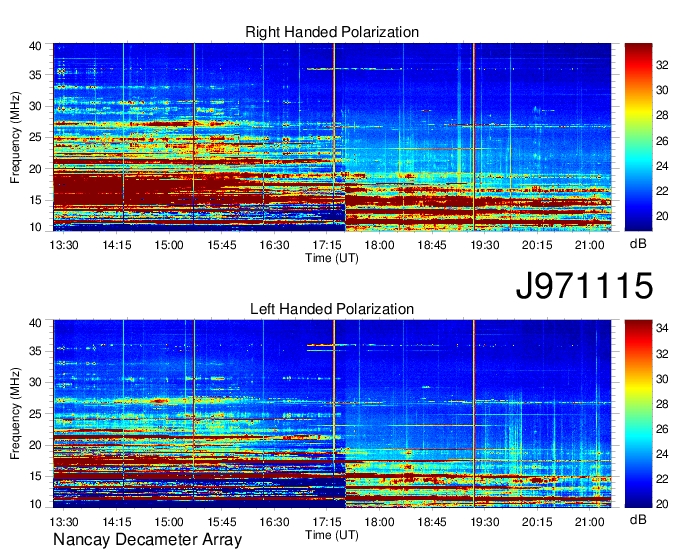Click the 16:30 tick on the right-handed plot
The height and width of the screenshot is (552, 680).
click(275, 245)
